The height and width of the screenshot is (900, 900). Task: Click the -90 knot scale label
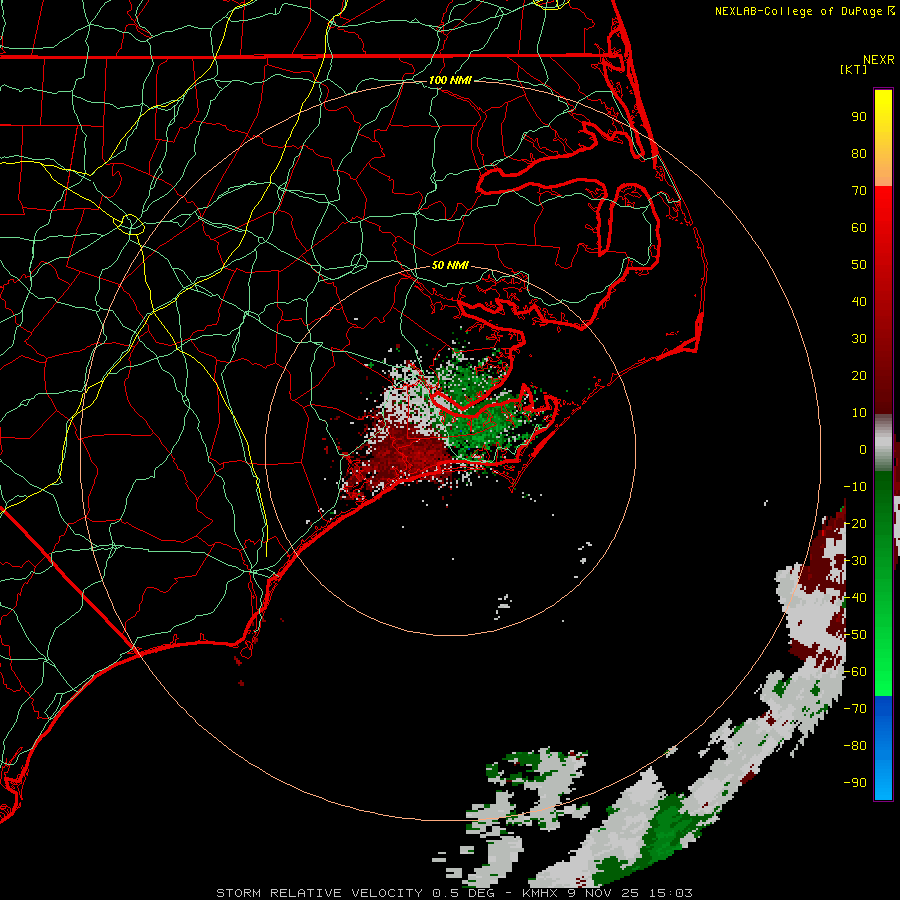pos(855,783)
